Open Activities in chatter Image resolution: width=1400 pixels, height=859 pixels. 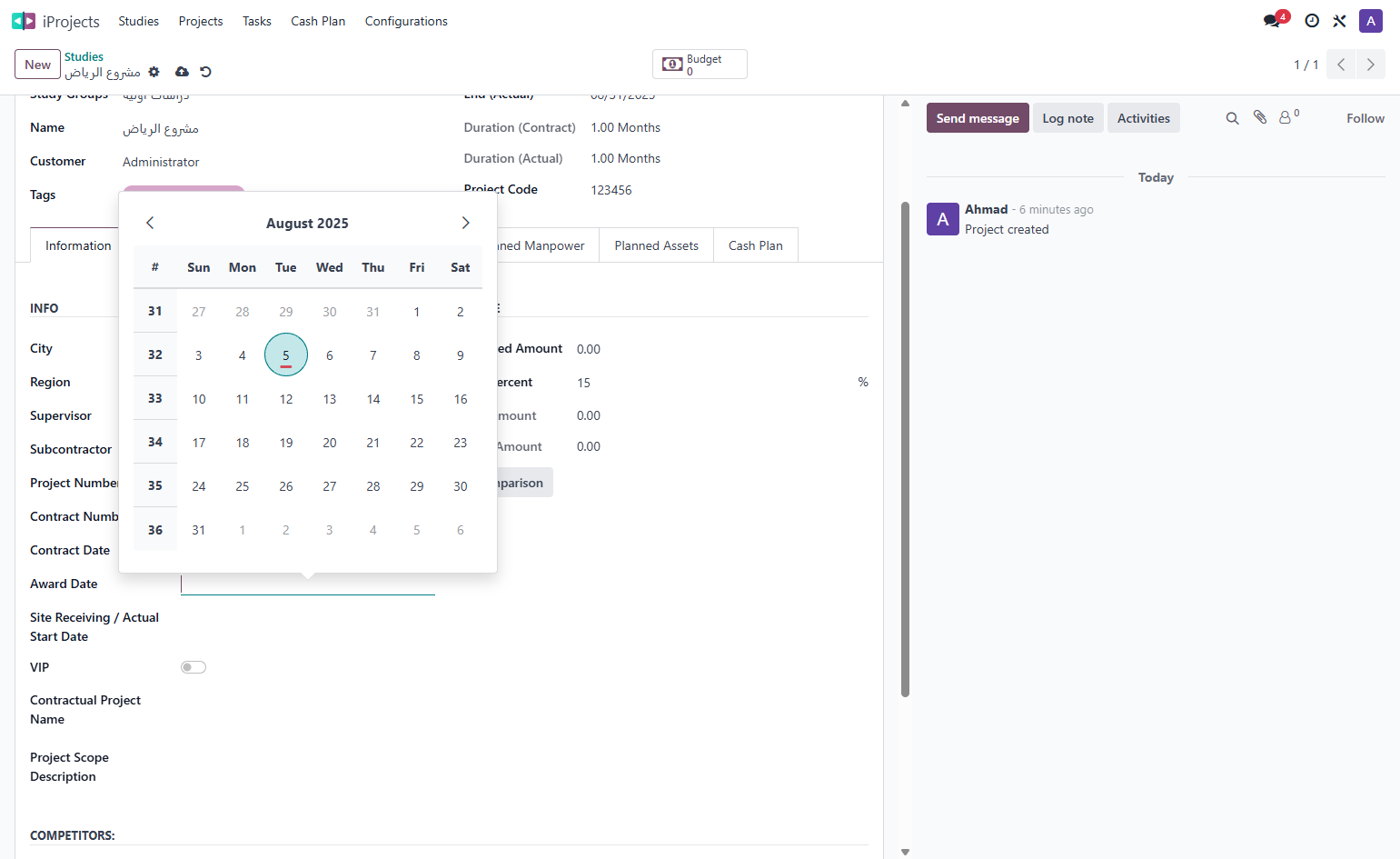(1143, 118)
